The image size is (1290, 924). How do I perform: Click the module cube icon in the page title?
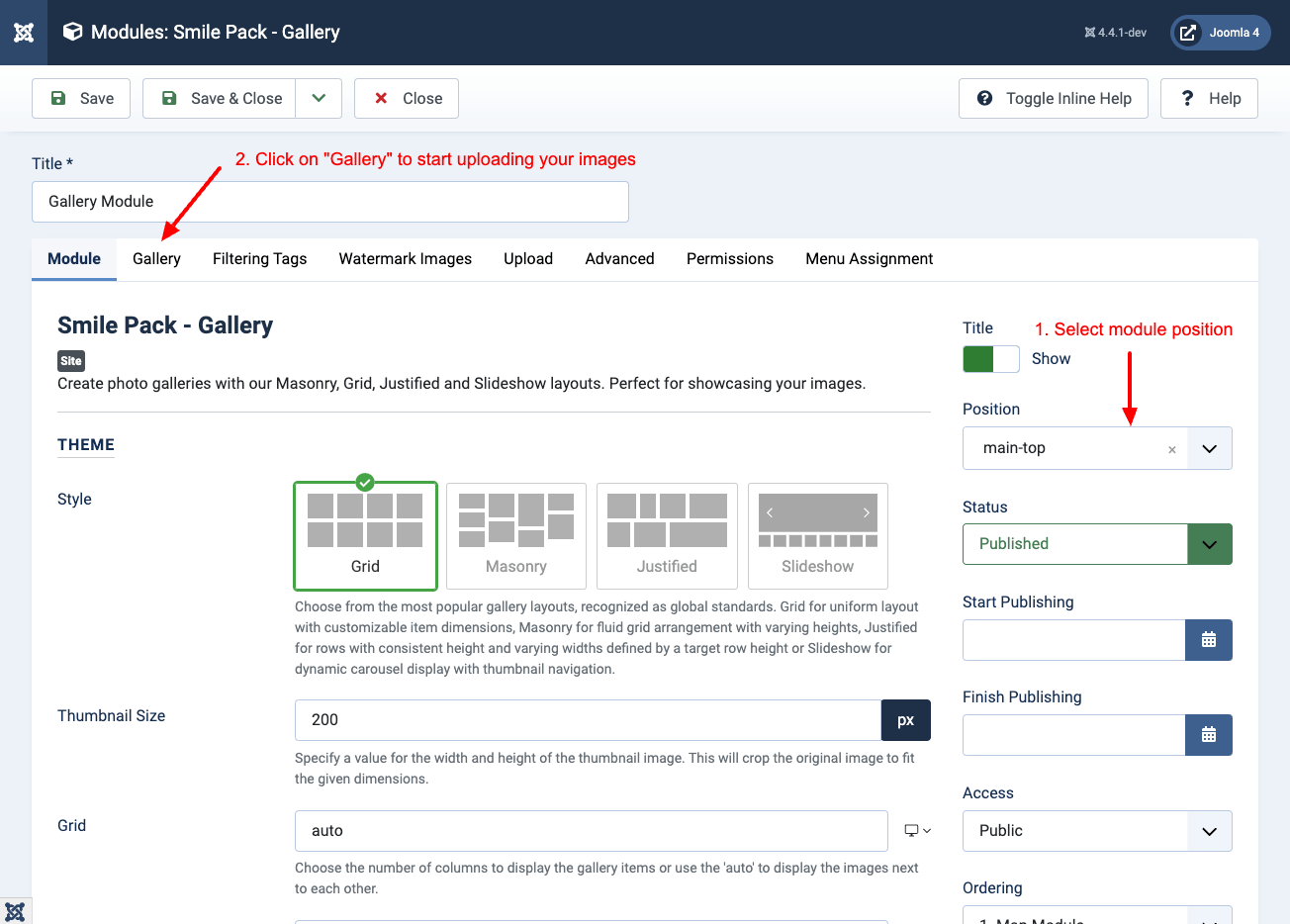click(72, 32)
